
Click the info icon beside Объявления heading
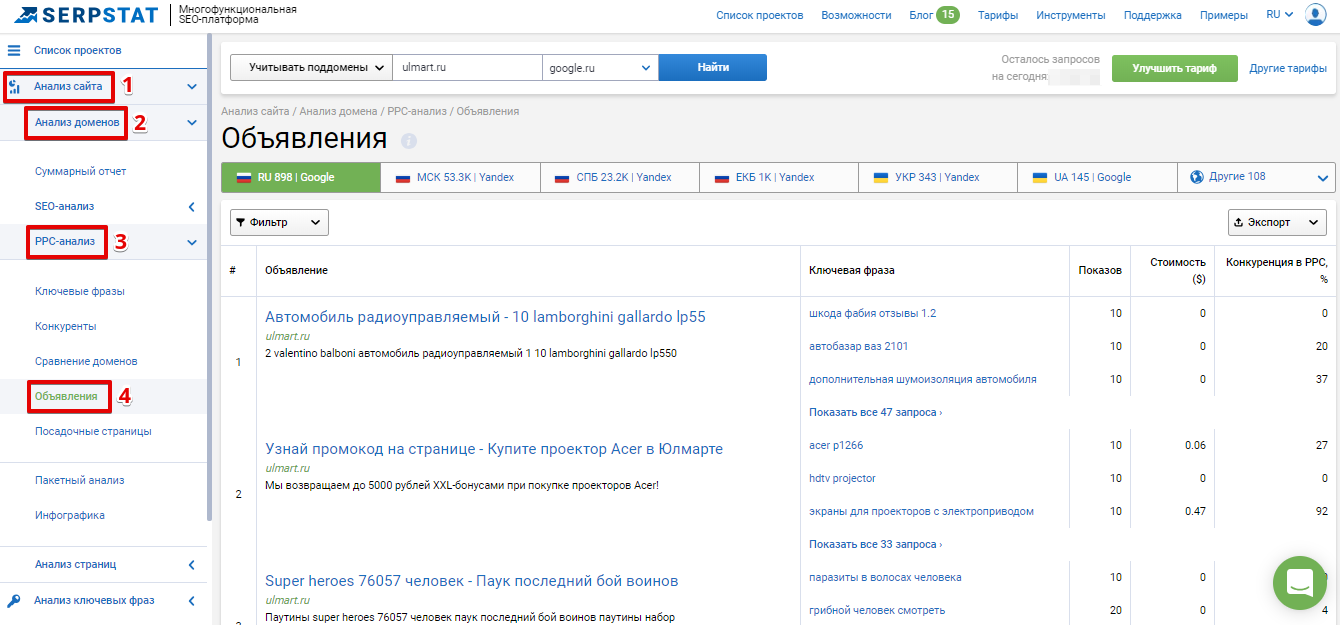point(409,140)
